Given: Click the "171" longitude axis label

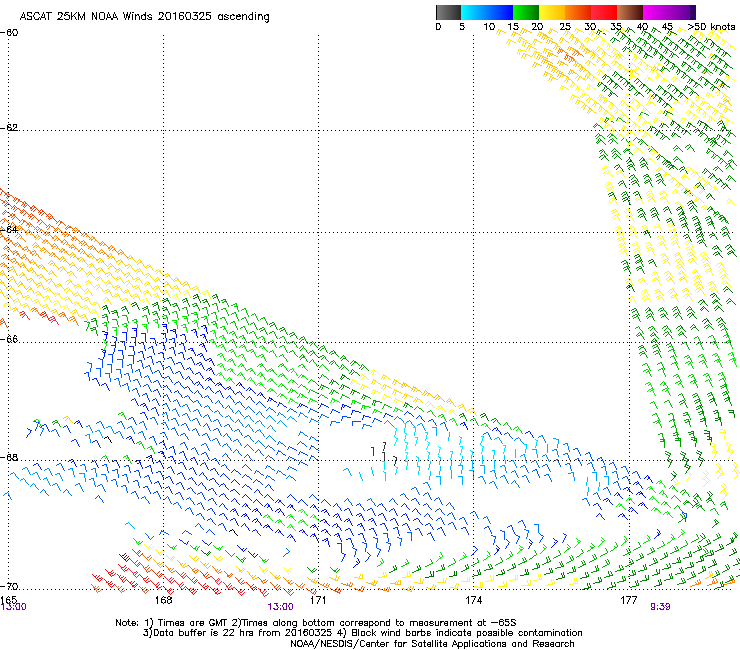Looking at the screenshot, I should click(318, 600).
